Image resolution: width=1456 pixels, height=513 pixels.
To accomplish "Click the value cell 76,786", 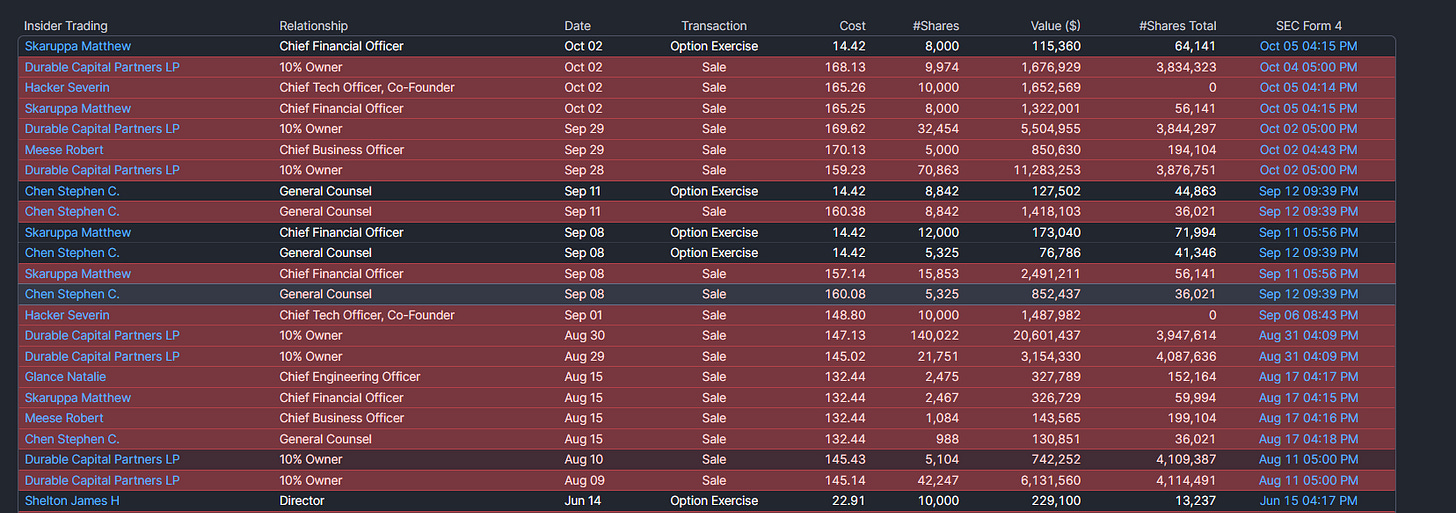I will [x=1059, y=253].
